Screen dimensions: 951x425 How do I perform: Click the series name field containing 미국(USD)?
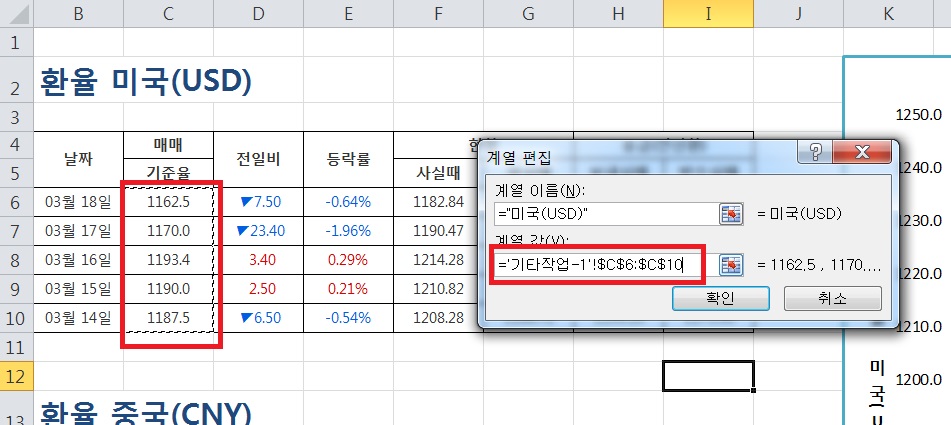pos(604,213)
